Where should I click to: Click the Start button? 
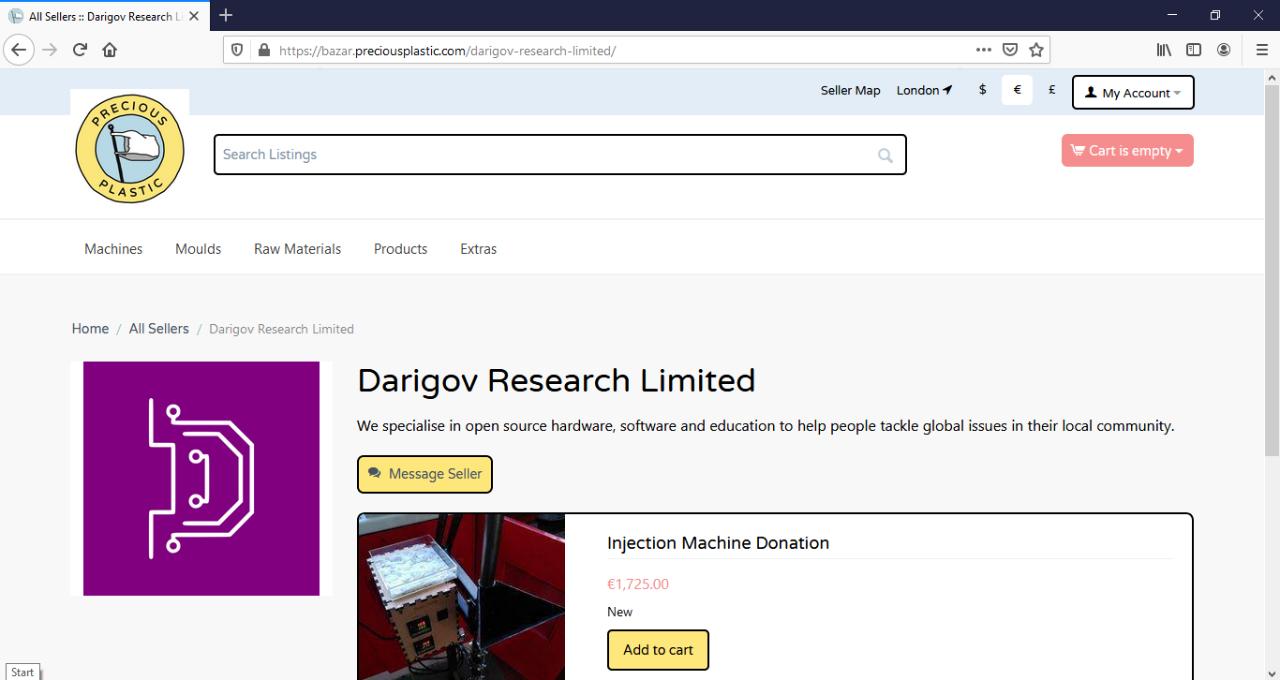(x=22, y=672)
